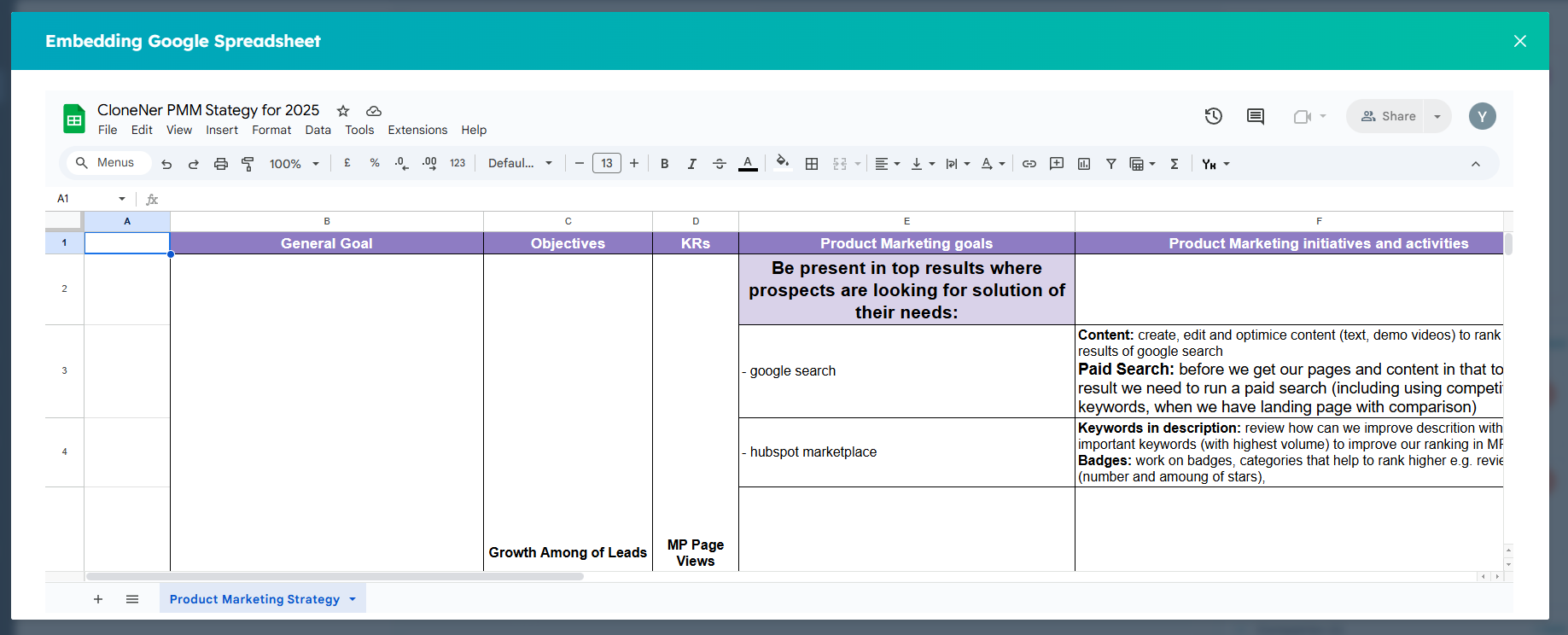
Task: Click the cell name box A1
Action: tap(90, 198)
